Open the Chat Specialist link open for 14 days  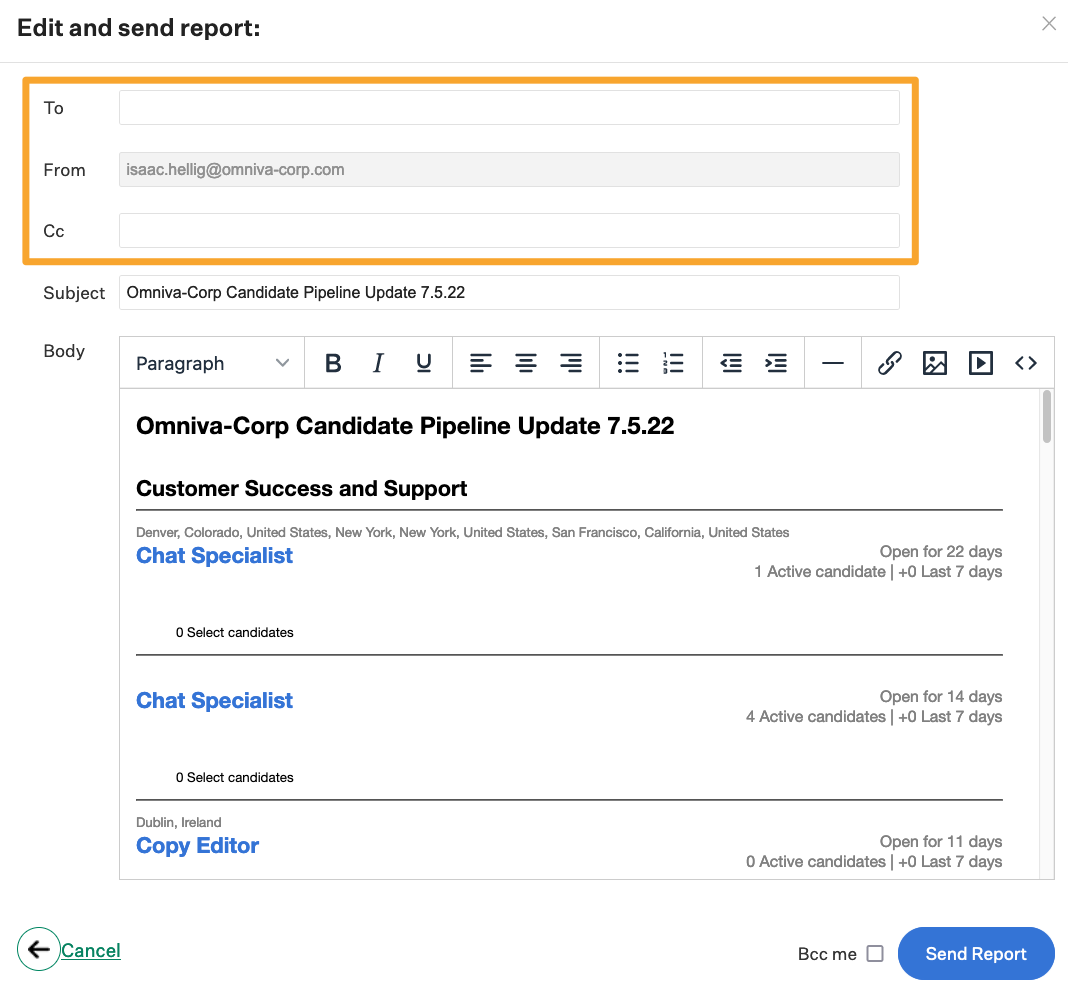pos(215,701)
